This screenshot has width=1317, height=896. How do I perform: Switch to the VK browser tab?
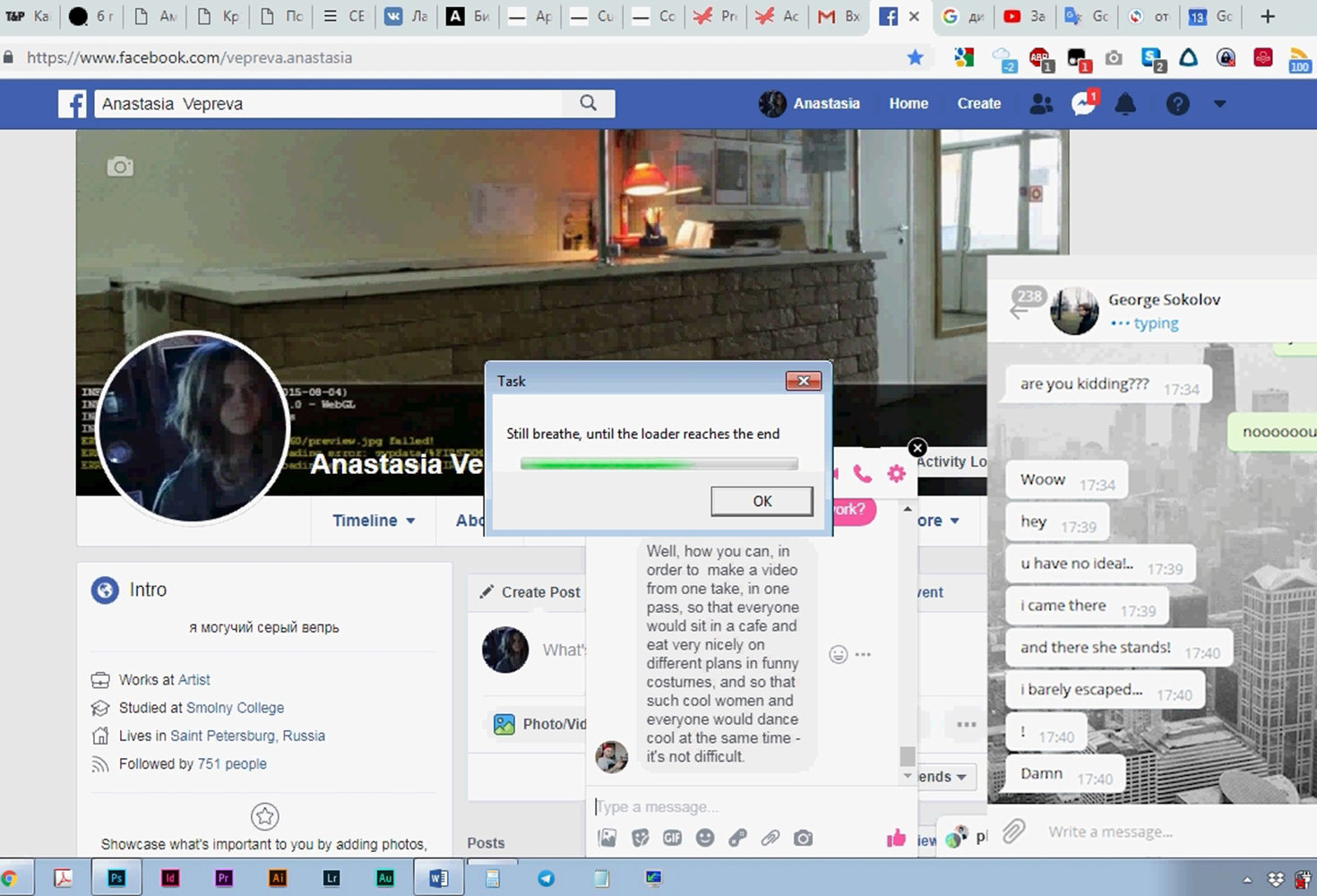(406, 16)
